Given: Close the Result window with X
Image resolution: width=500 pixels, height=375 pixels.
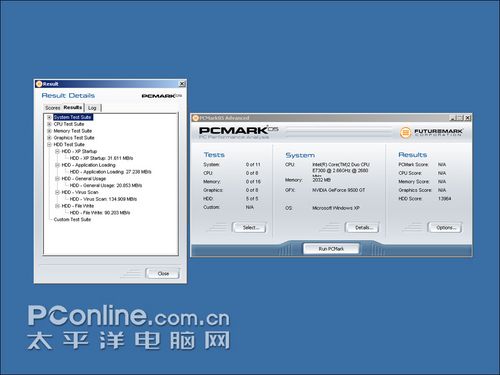Looking at the screenshot, I should click(182, 84).
